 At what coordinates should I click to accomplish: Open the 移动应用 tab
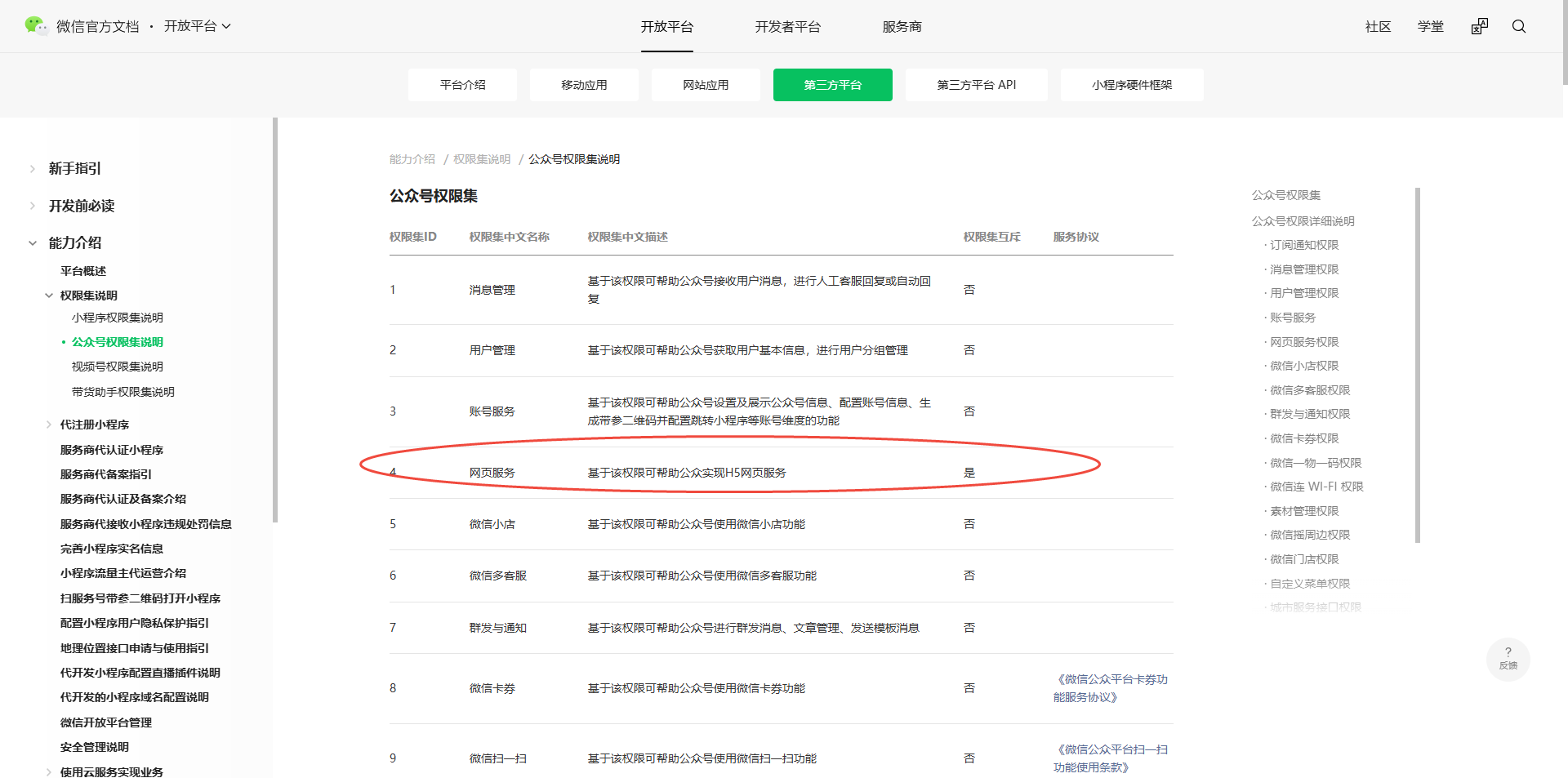click(x=584, y=85)
